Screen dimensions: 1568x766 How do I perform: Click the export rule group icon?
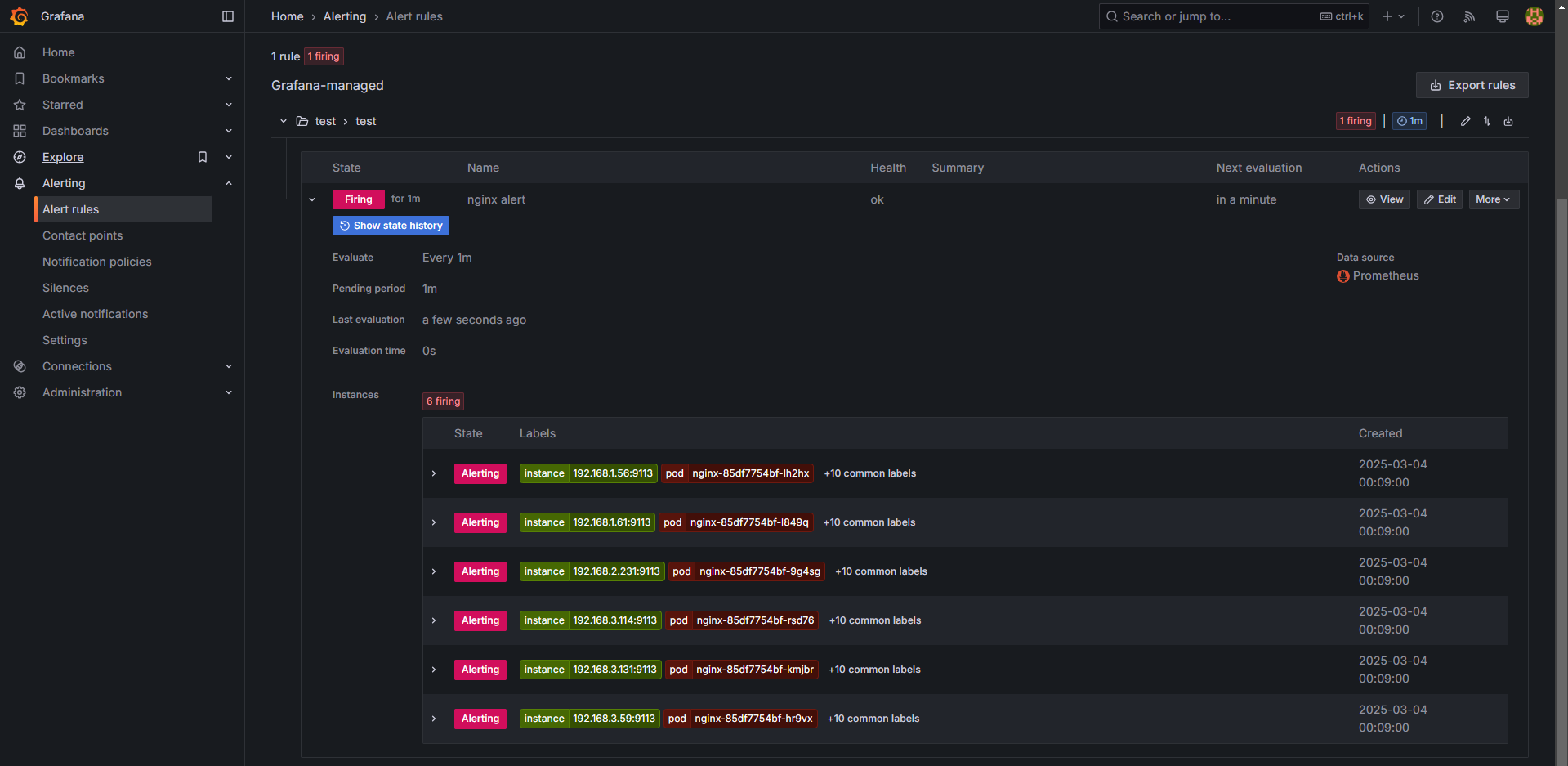click(x=1508, y=121)
